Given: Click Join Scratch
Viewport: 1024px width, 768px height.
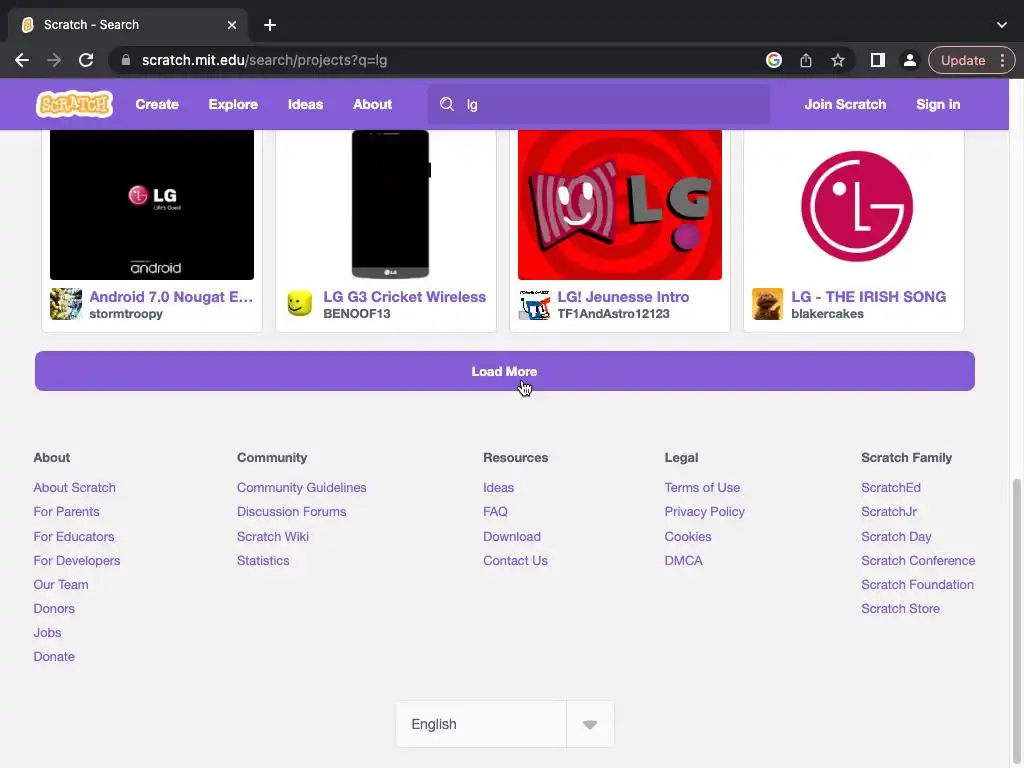Looking at the screenshot, I should pos(845,104).
